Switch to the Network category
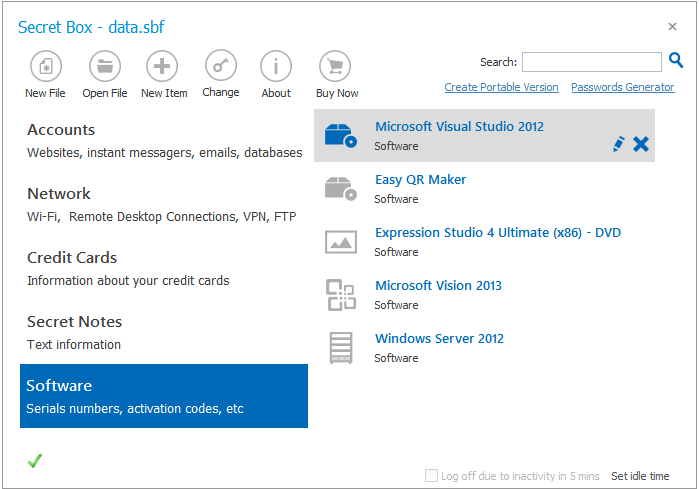 point(163,204)
